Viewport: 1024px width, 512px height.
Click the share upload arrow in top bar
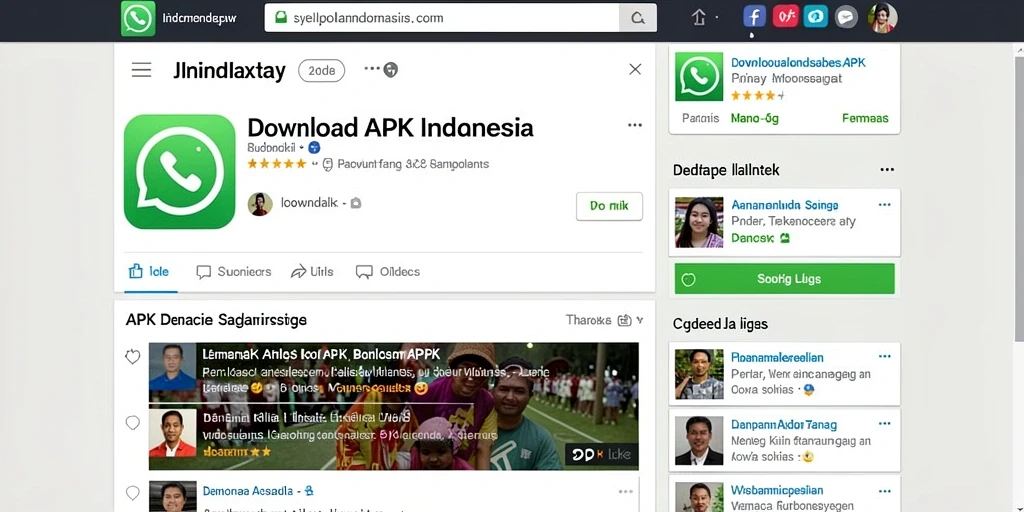point(698,18)
